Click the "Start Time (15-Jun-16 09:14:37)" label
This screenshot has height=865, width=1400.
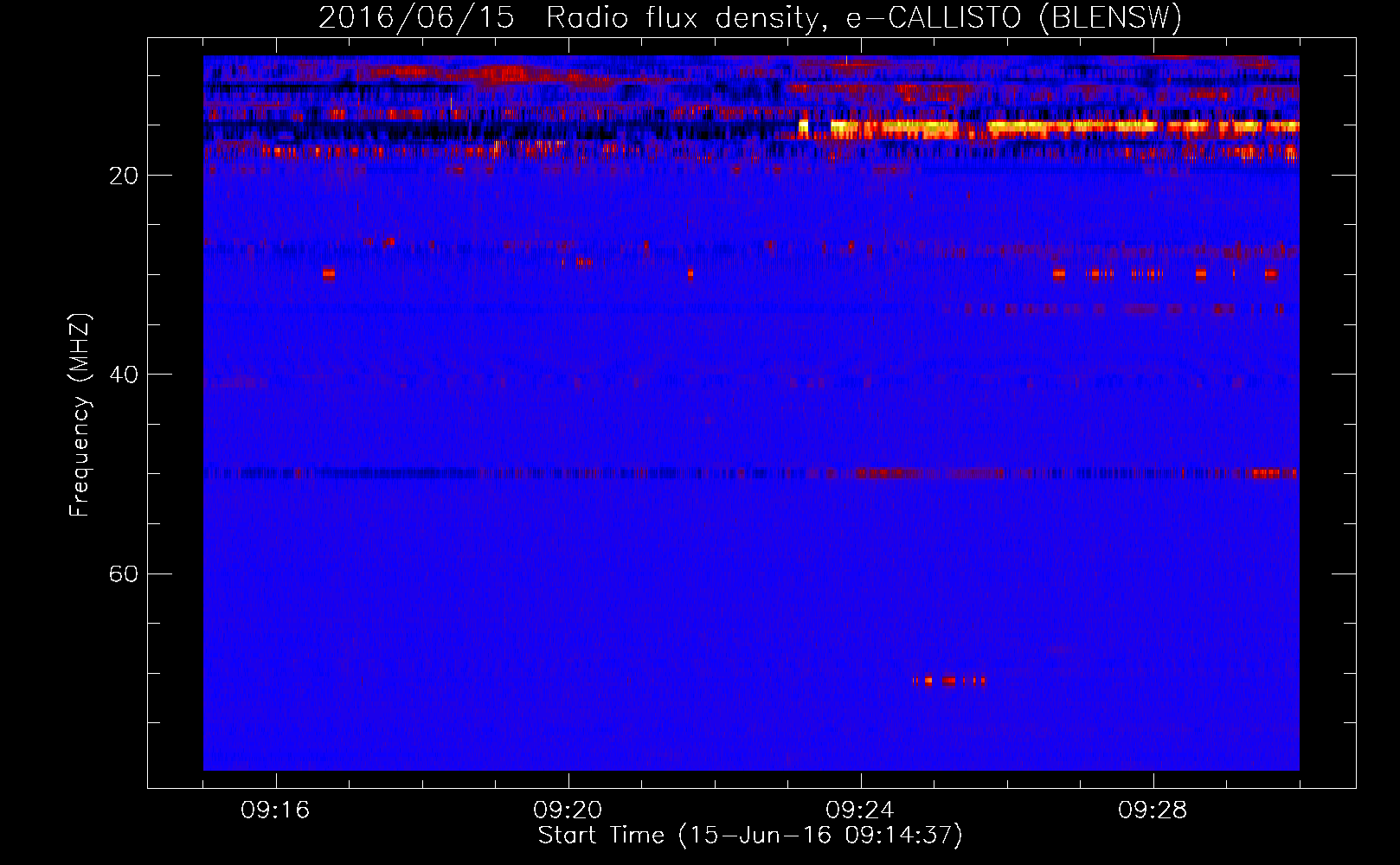point(750,836)
